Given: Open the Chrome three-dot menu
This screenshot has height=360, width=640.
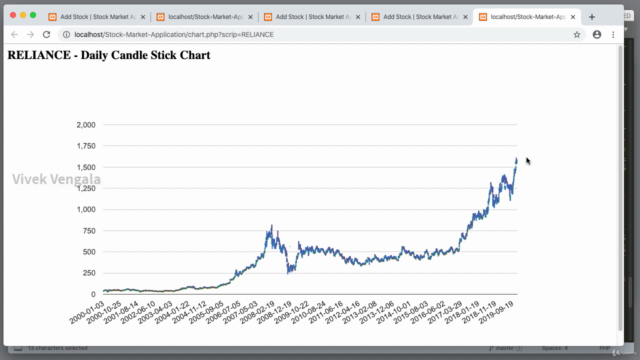Looking at the screenshot, I should 613,35.
